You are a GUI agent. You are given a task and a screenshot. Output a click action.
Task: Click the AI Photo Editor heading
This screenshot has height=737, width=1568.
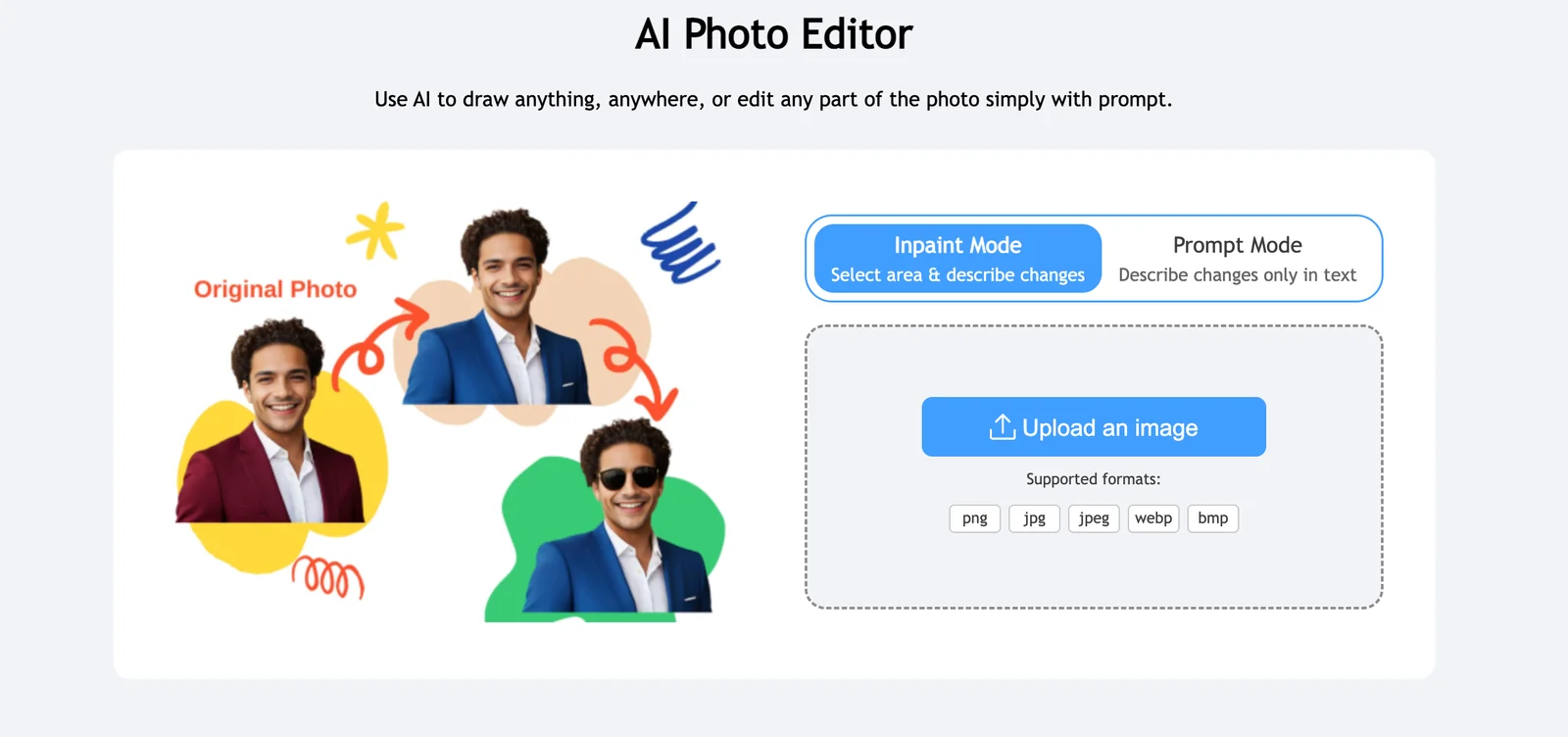[773, 34]
